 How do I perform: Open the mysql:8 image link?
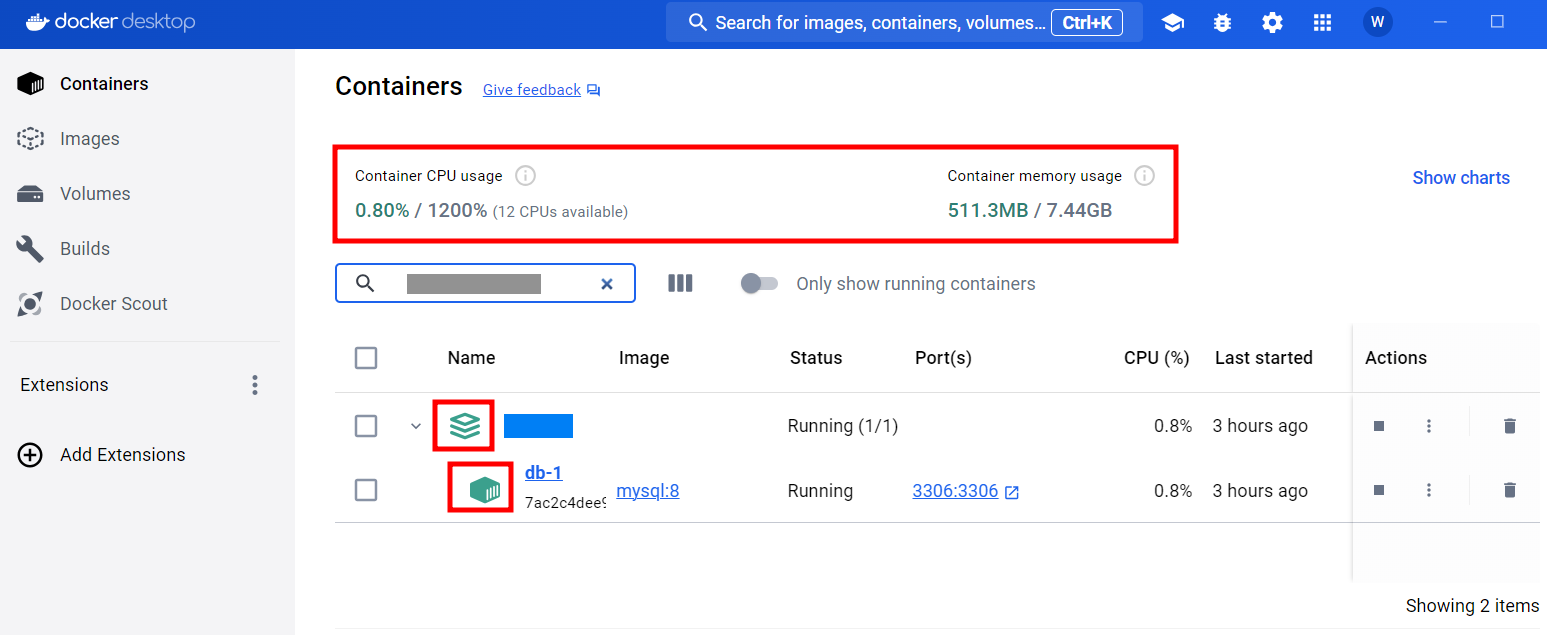point(648,491)
